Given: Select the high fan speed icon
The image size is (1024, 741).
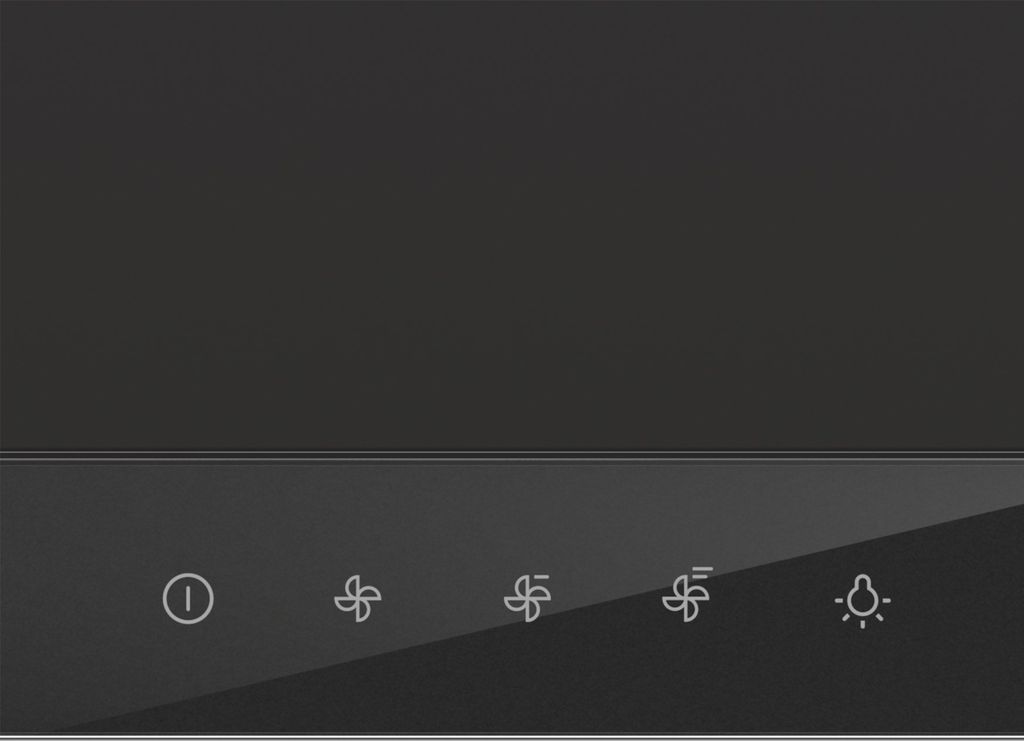Looking at the screenshot, I should point(687,594).
